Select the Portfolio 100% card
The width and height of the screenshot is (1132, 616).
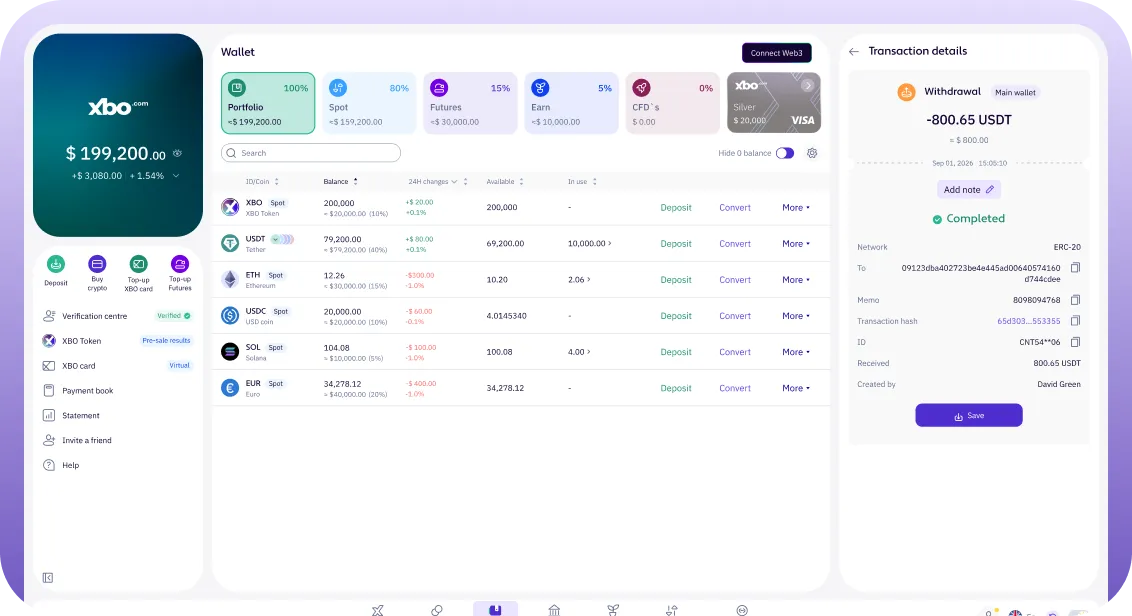(x=268, y=103)
